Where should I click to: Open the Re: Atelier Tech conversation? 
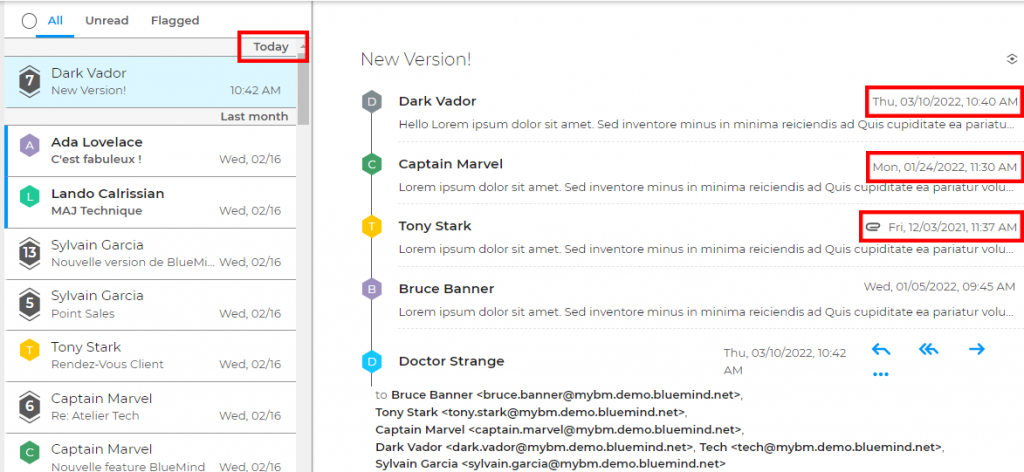click(x=150, y=406)
